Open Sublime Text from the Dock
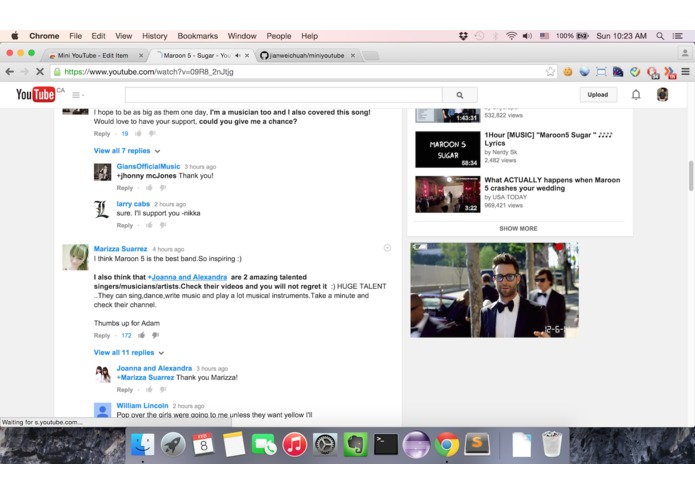Viewport: 695px width, 494px height. 477,443
